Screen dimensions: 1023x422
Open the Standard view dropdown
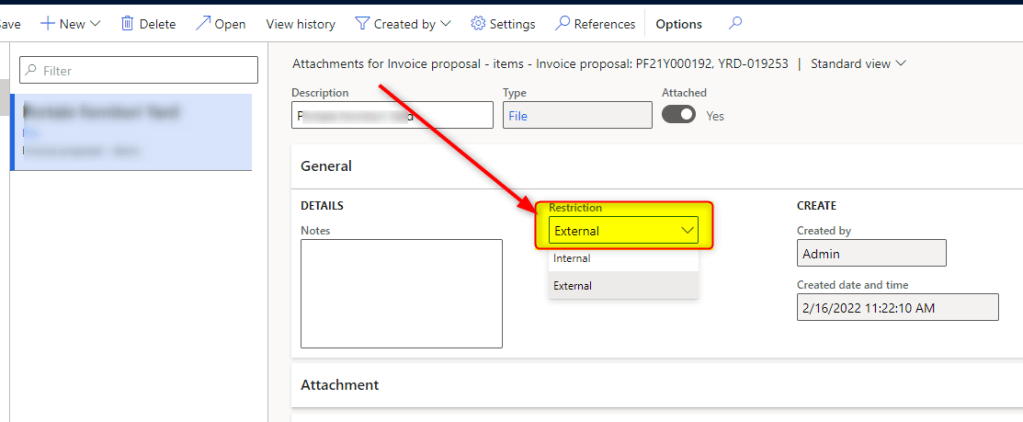tap(858, 64)
